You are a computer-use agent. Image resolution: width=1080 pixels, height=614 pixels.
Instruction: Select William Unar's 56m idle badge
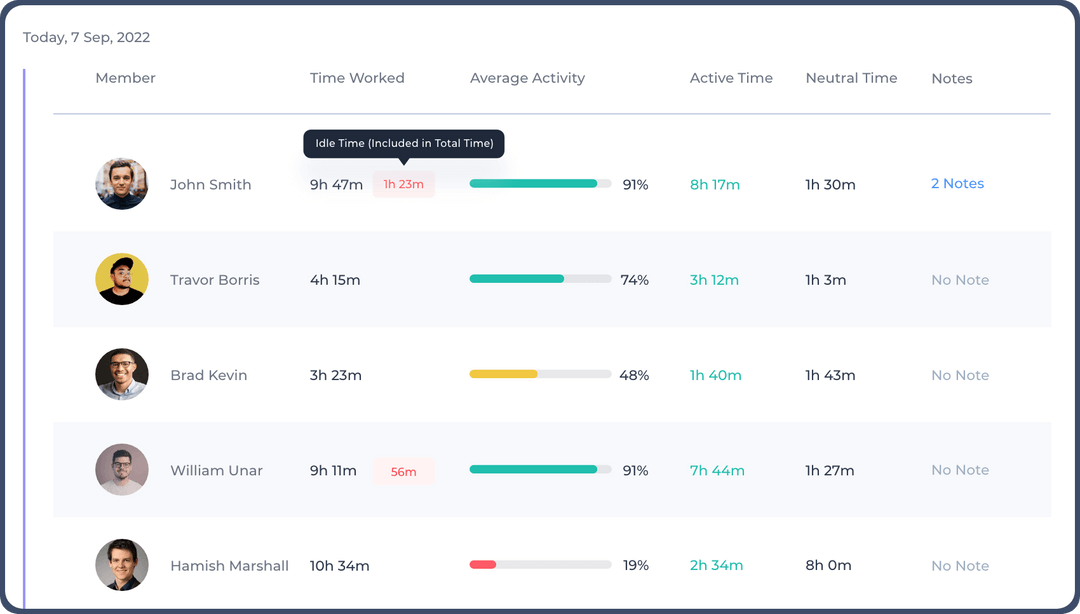(404, 471)
